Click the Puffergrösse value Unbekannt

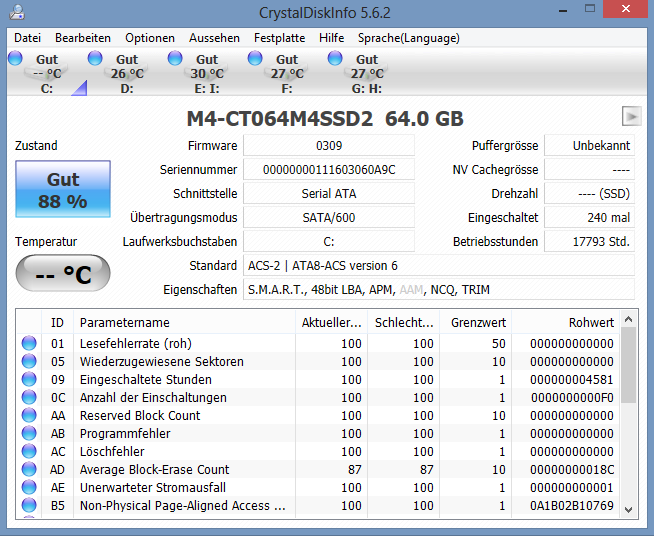click(589, 146)
